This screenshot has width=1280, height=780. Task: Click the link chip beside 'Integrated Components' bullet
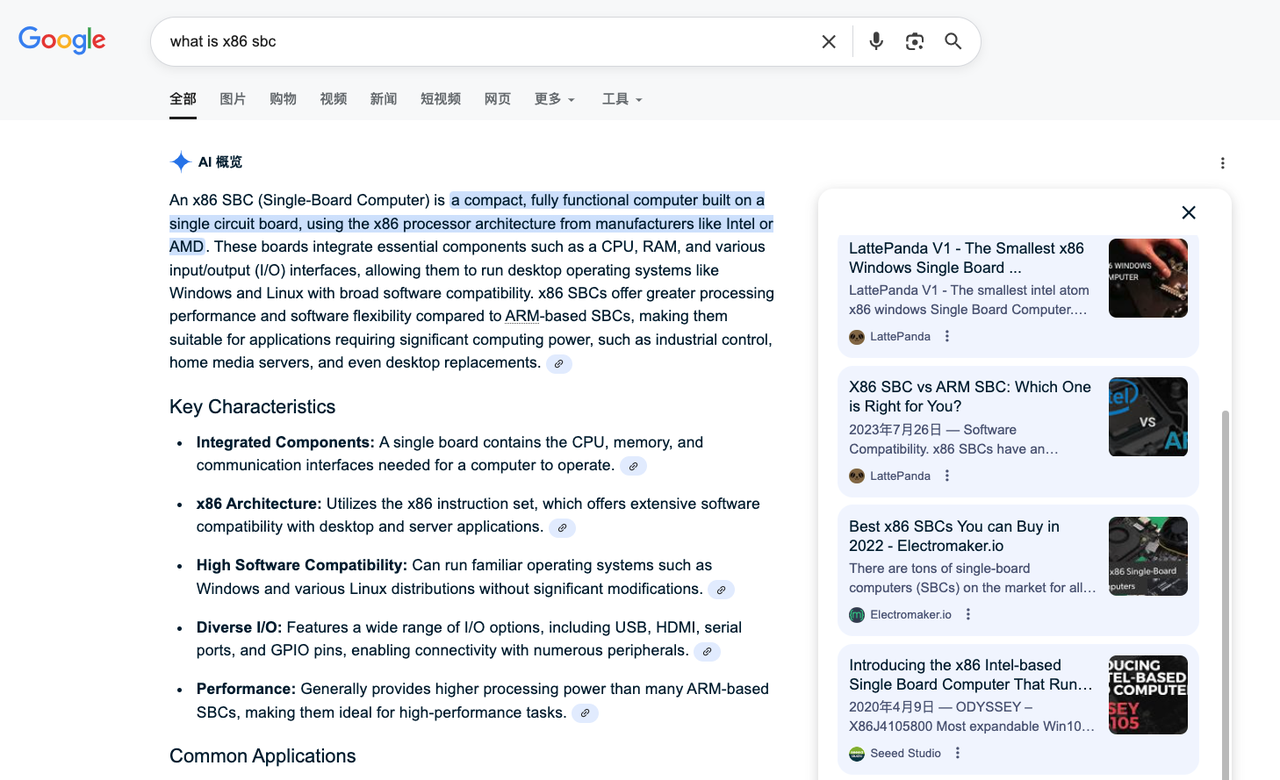(633, 465)
